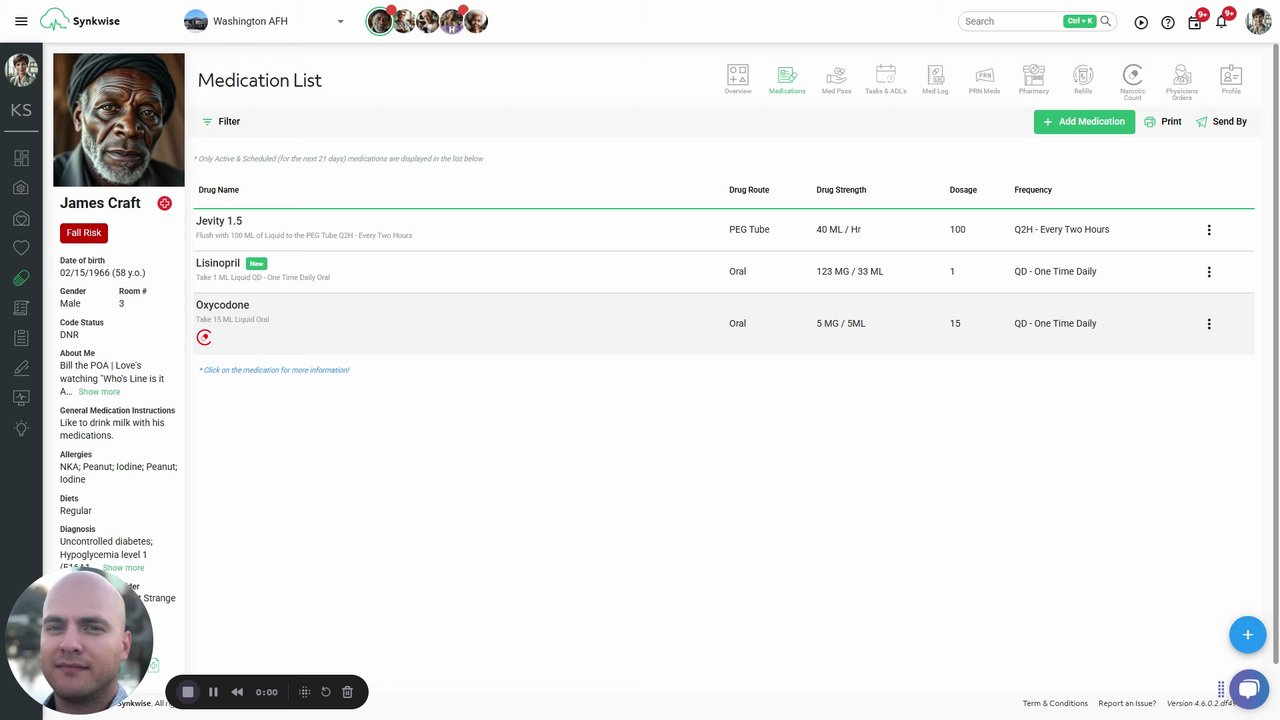
Task: Open the Refills tab
Action: 1083,80
